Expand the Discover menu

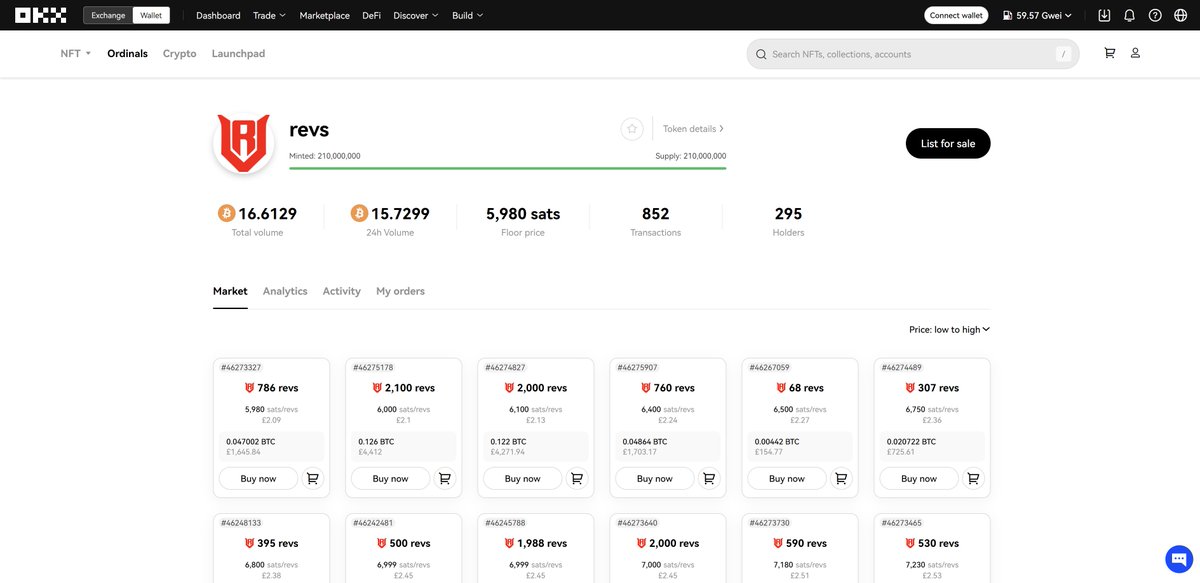coord(415,15)
